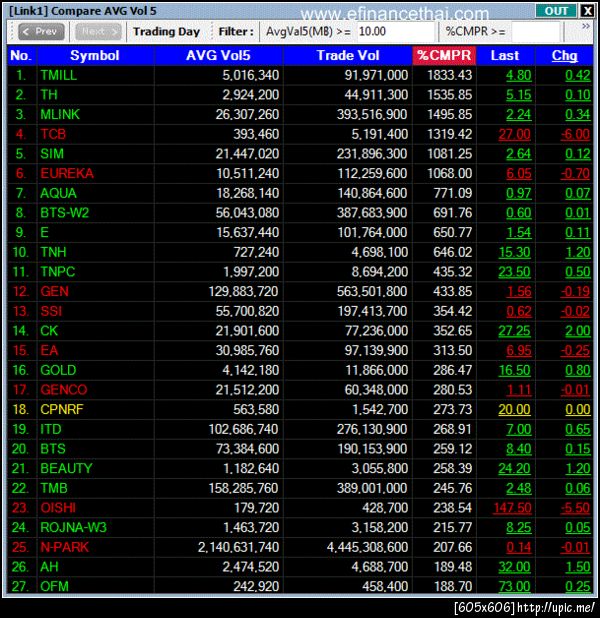This screenshot has height=618, width=600.
Task: Click the AvgVal5(MB) filter input field
Action: tap(395, 32)
